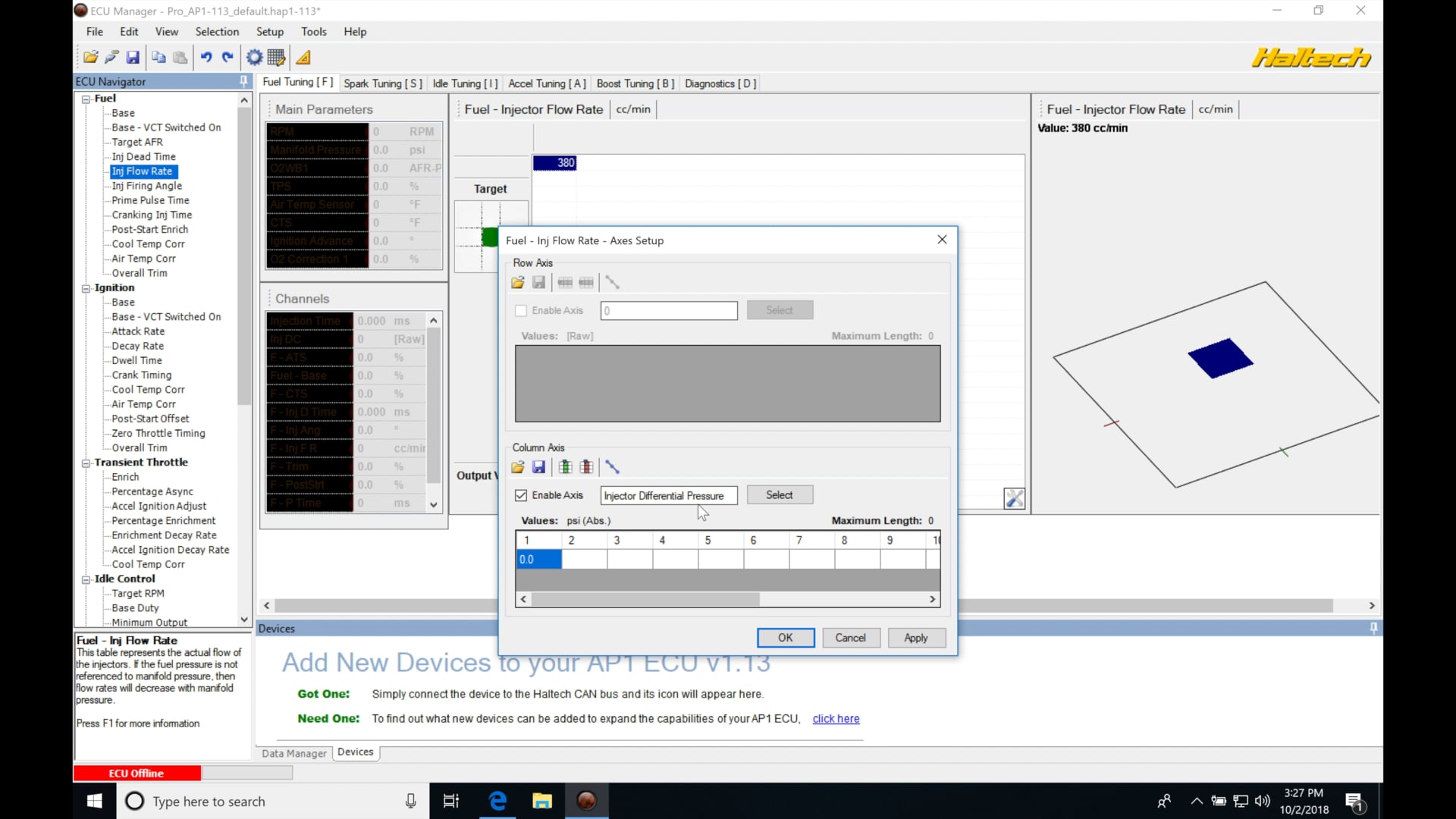Collapse the Transient Throttle tree node
The height and width of the screenshot is (819, 1456).
pos(86,463)
